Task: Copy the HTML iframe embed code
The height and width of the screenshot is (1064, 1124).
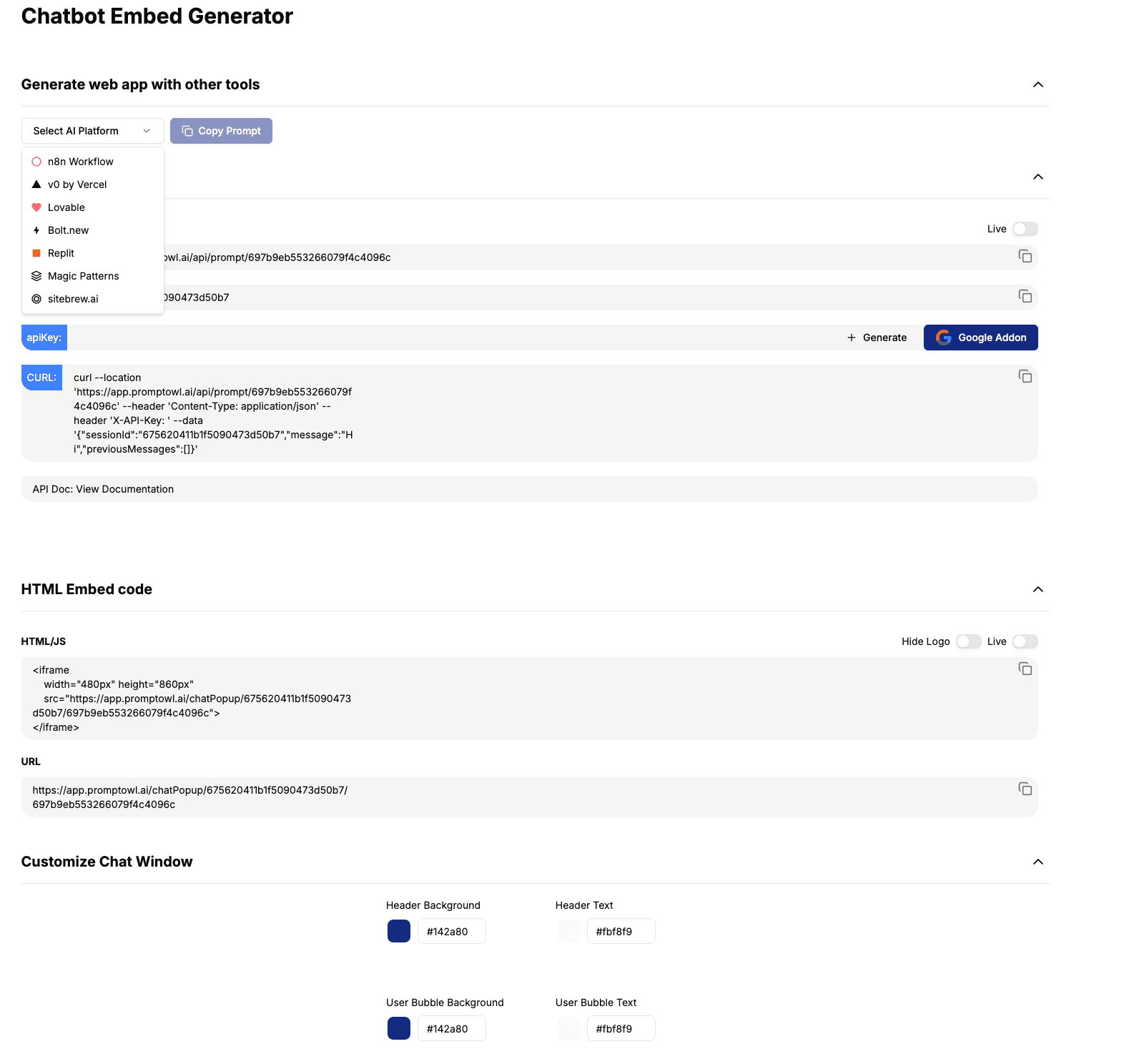Action: click(1025, 669)
